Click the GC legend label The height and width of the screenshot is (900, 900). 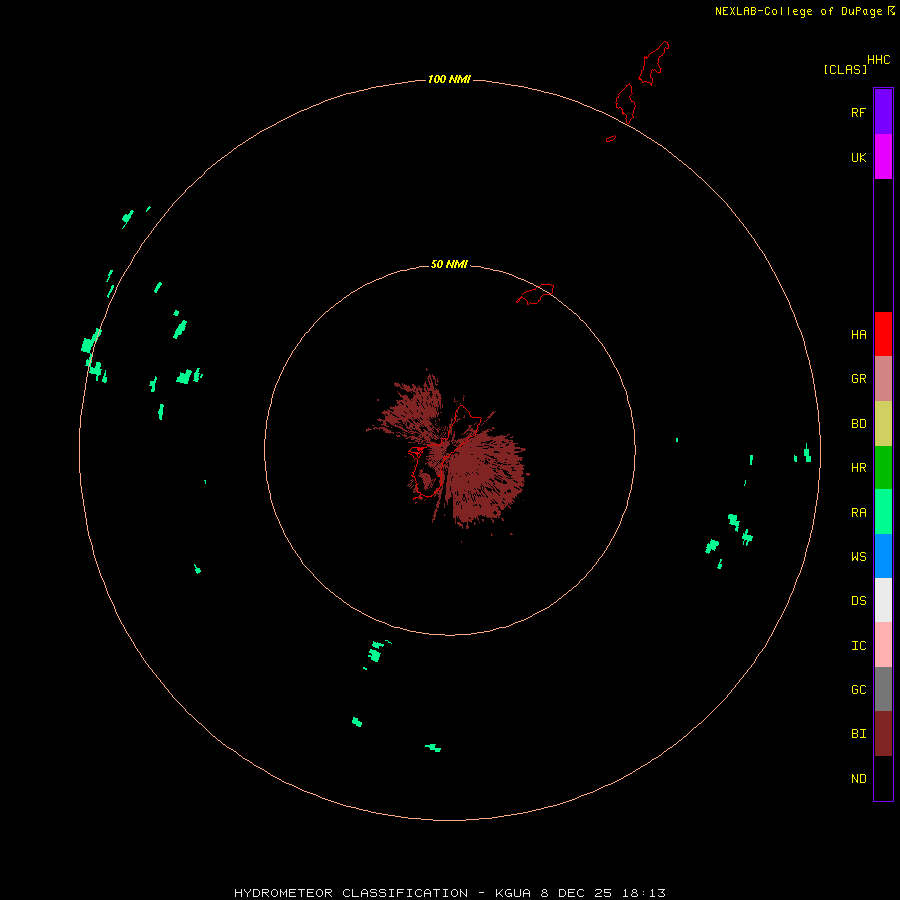click(858, 689)
